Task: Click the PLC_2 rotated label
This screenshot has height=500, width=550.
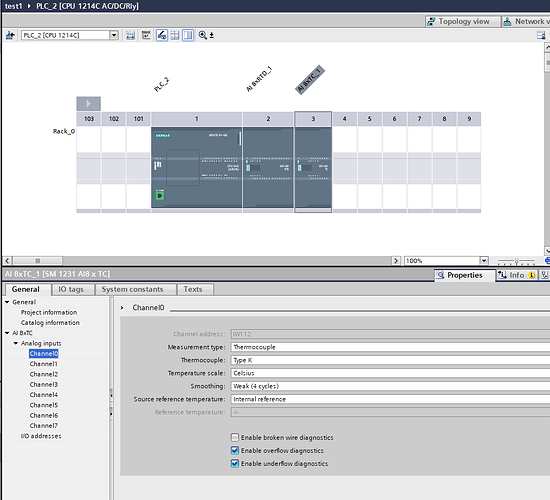Action: (161, 85)
